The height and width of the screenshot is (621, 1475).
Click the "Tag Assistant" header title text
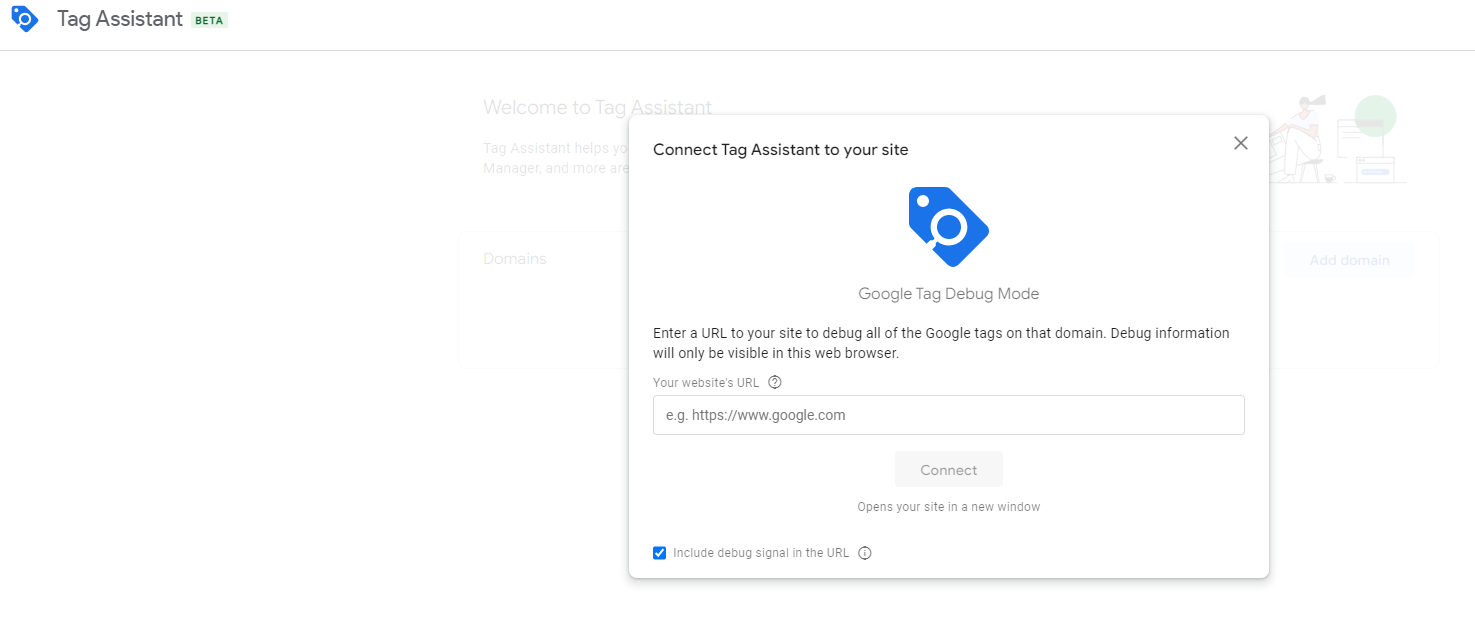coord(120,19)
